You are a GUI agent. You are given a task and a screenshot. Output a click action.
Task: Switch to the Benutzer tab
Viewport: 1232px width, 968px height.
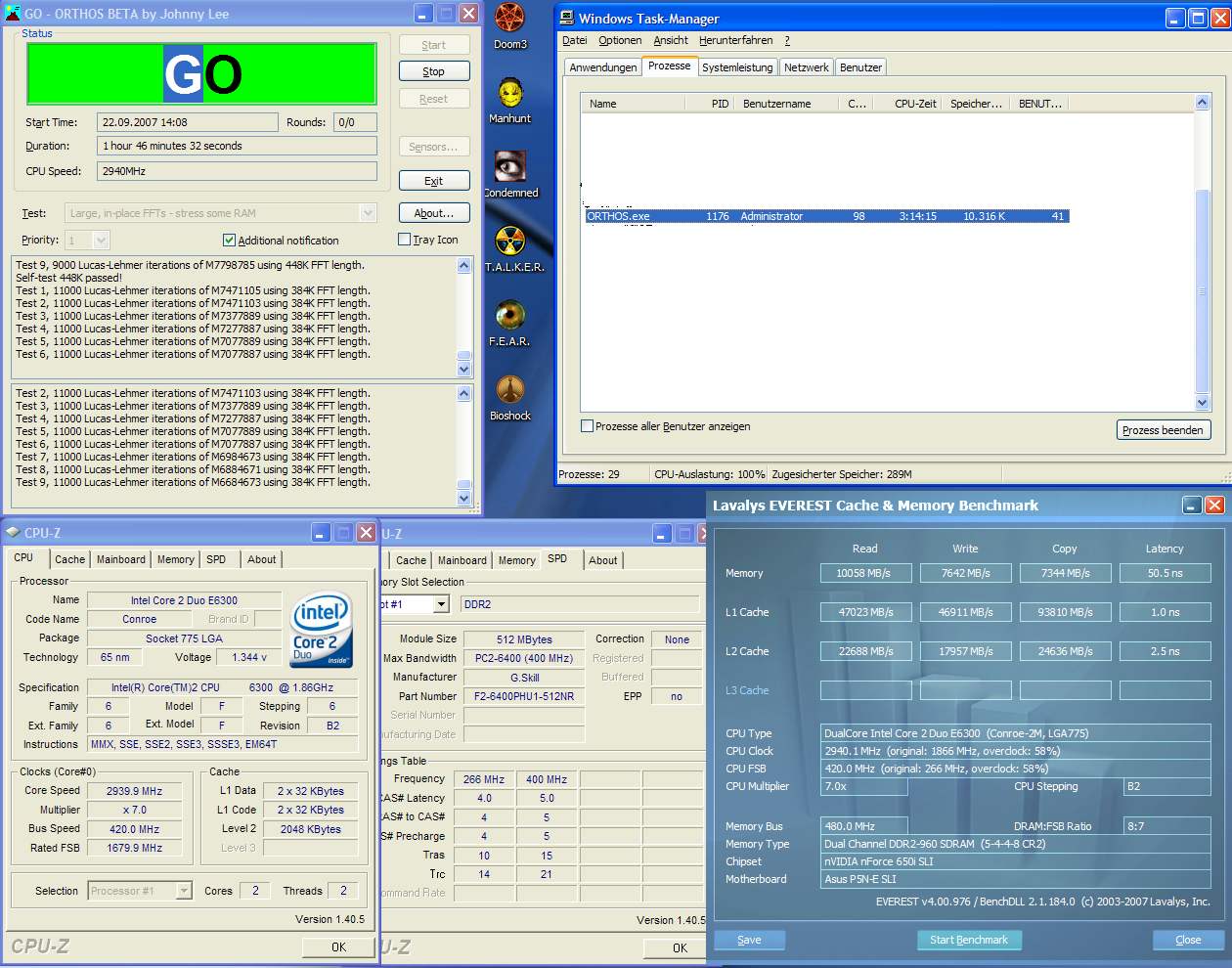point(860,67)
